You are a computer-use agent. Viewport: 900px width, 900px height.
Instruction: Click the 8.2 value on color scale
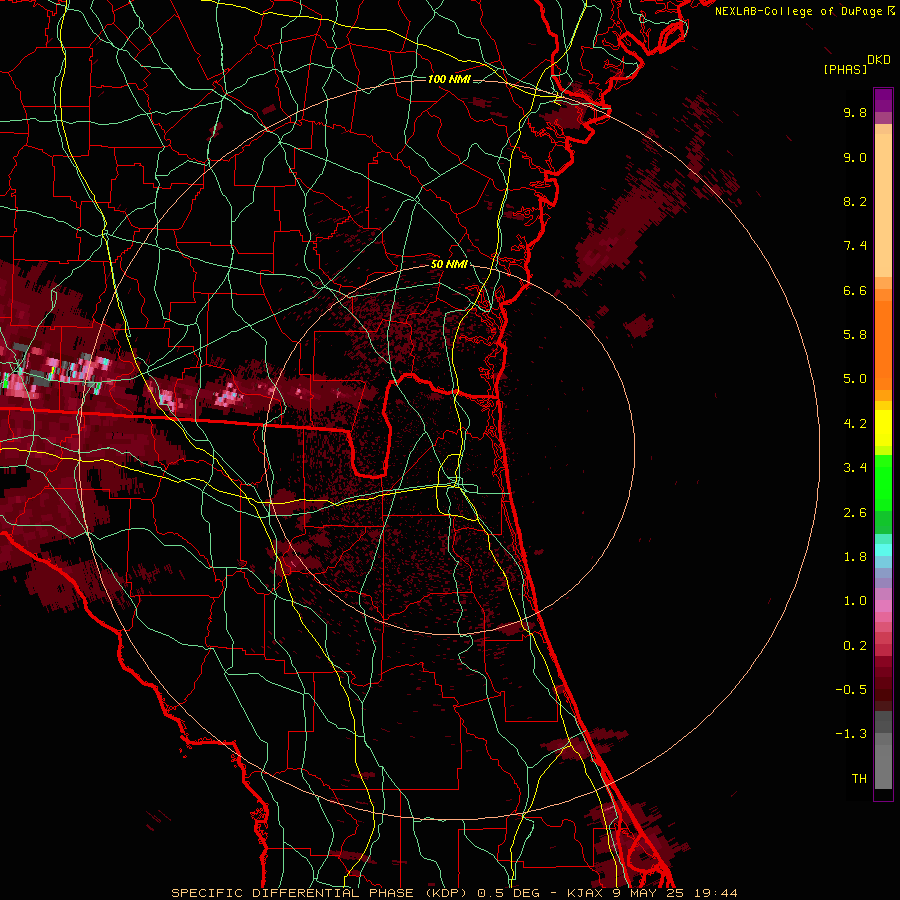[x=855, y=202]
